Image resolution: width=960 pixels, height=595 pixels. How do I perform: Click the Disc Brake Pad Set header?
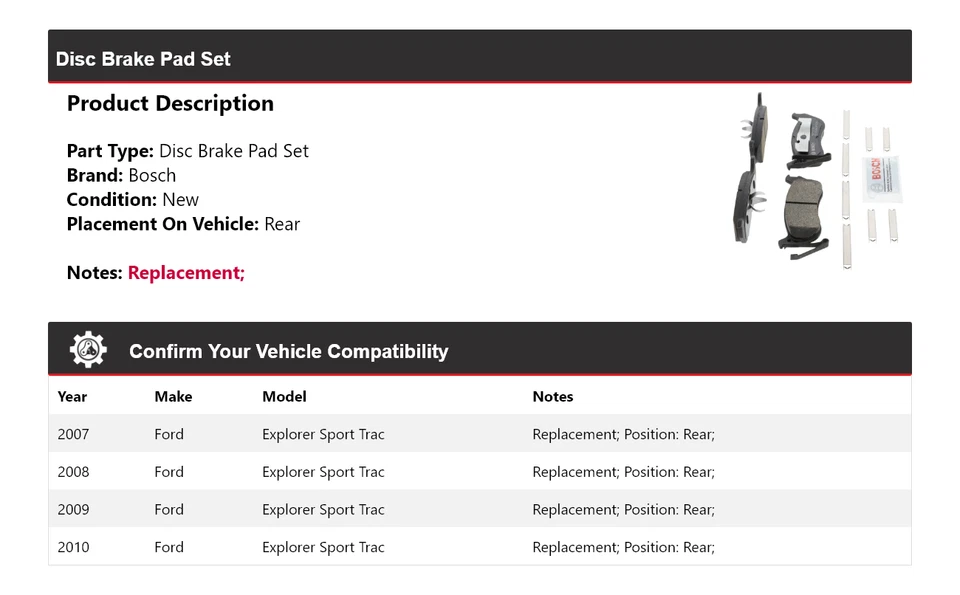(x=143, y=59)
